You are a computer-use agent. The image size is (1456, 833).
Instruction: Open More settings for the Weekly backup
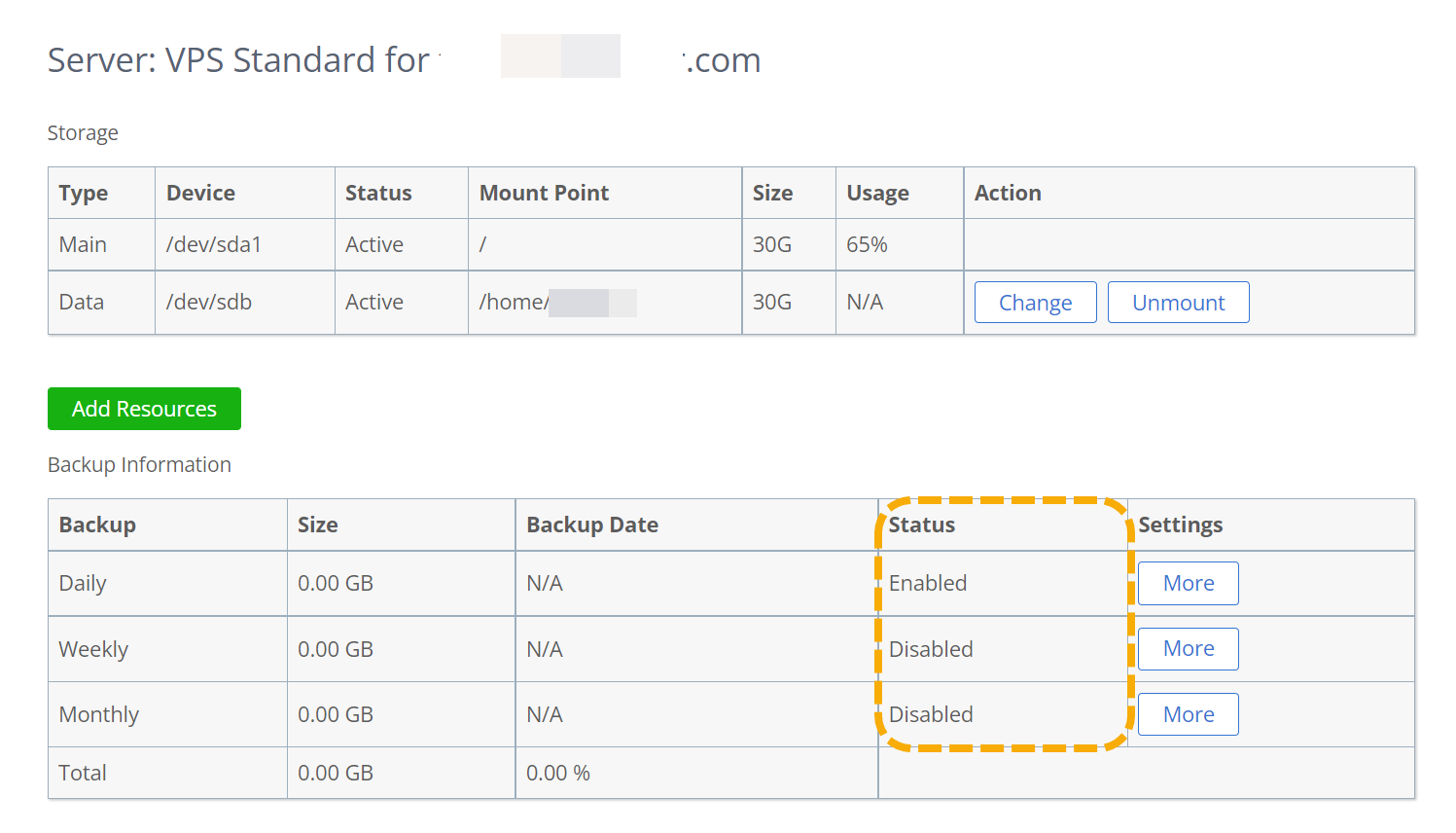pos(1187,648)
